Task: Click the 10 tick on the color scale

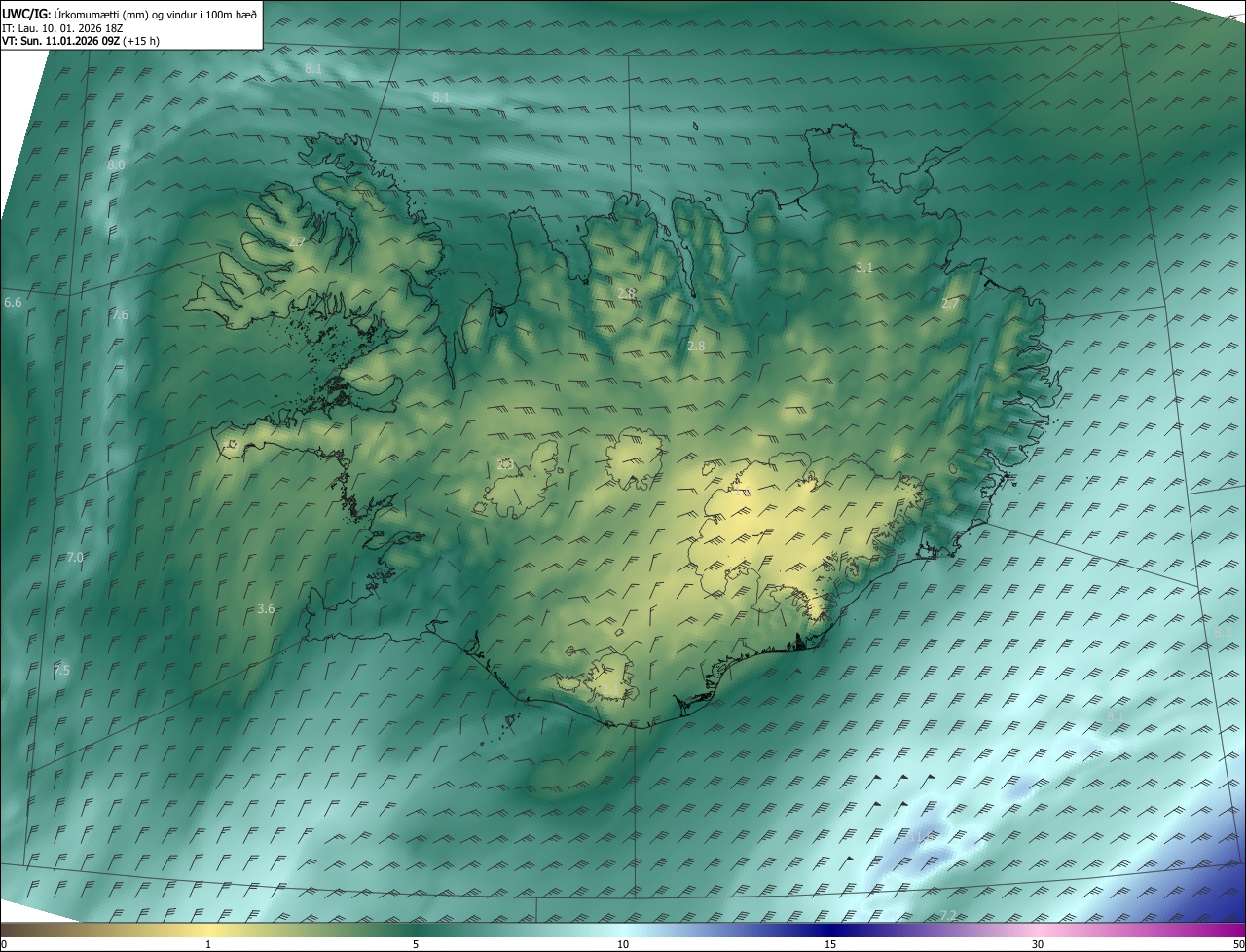Action: click(623, 944)
